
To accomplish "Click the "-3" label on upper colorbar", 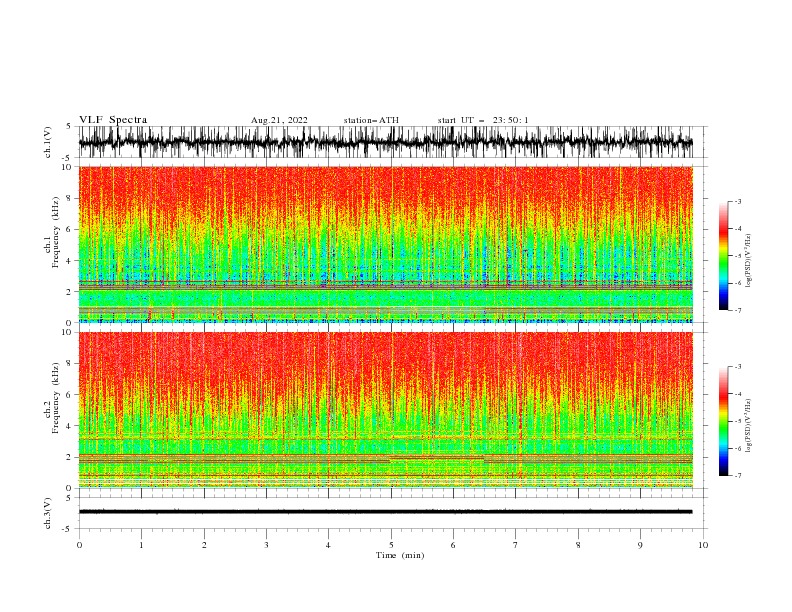I will click(x=737, y=201).
